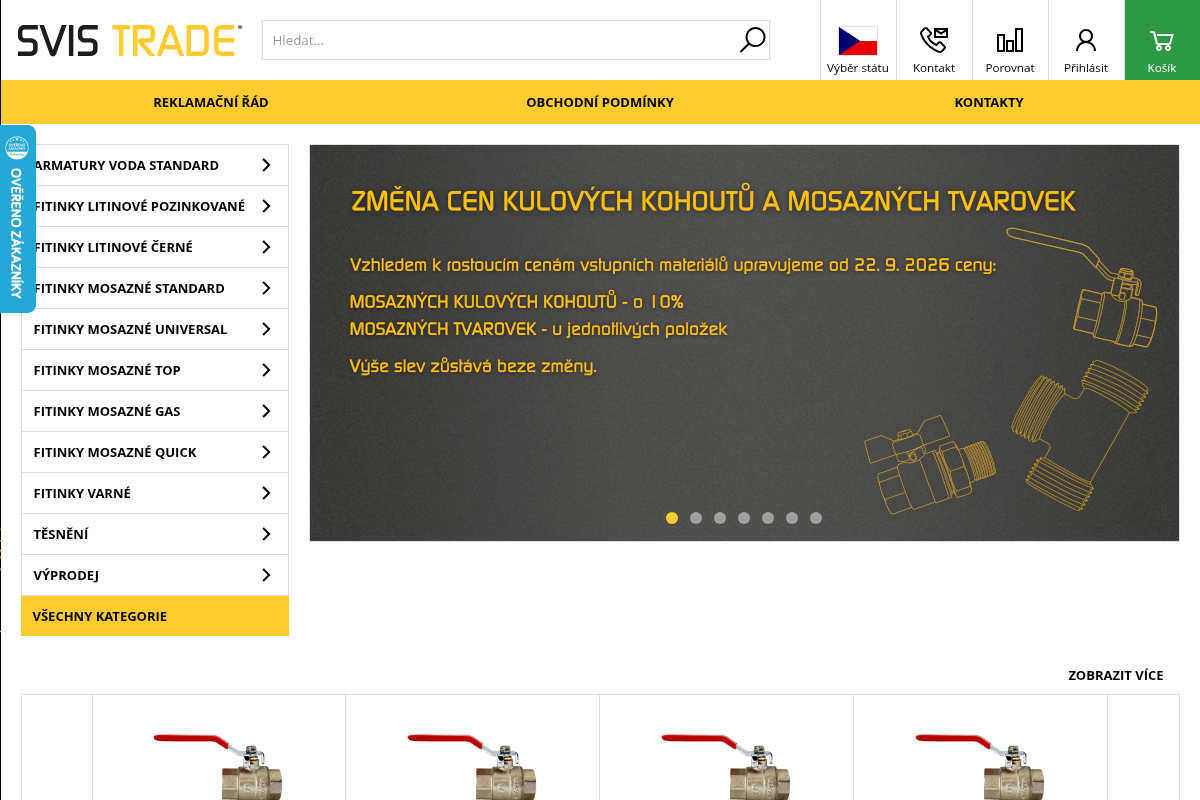The image size is (1200, 800).
Task: Open Kontakty menu item
Action: tap(989, 102)
